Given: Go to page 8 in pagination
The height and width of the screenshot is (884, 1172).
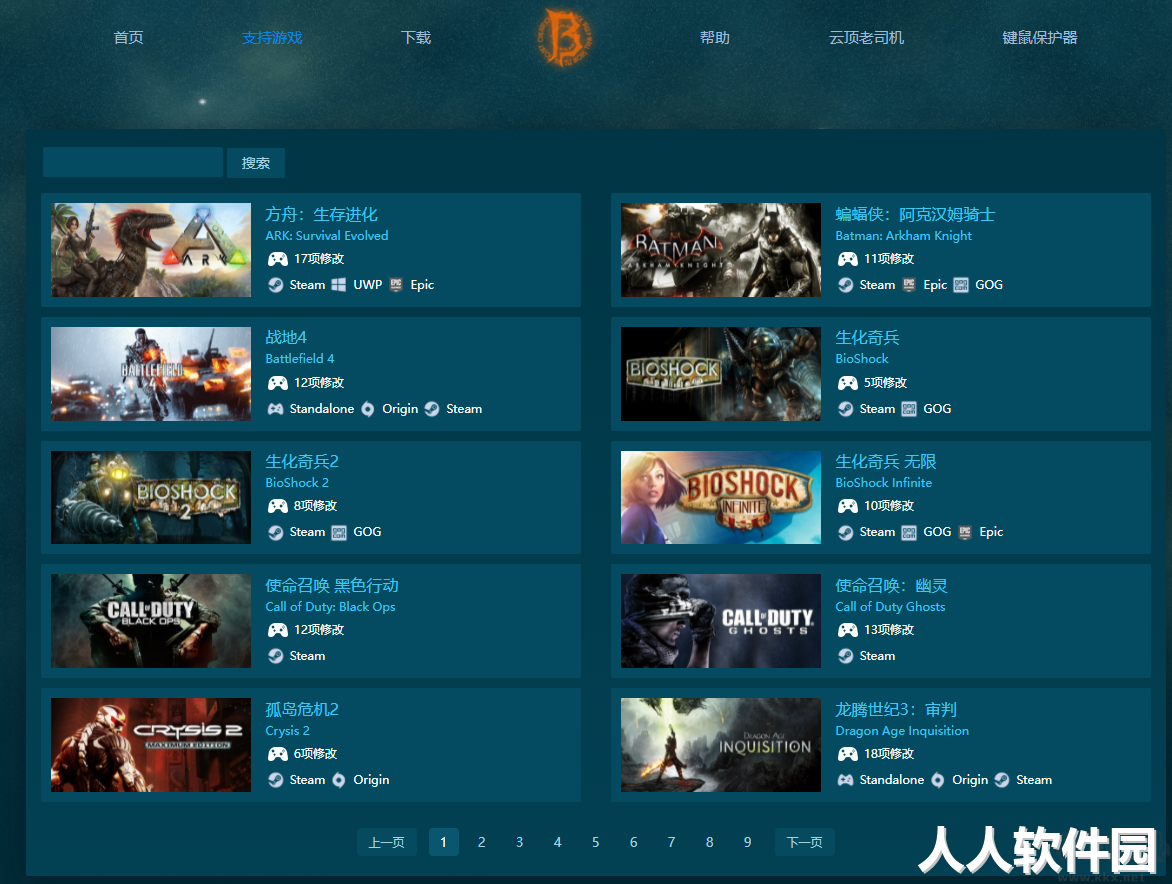Looking at the screenshot, I should click(709, 842).
